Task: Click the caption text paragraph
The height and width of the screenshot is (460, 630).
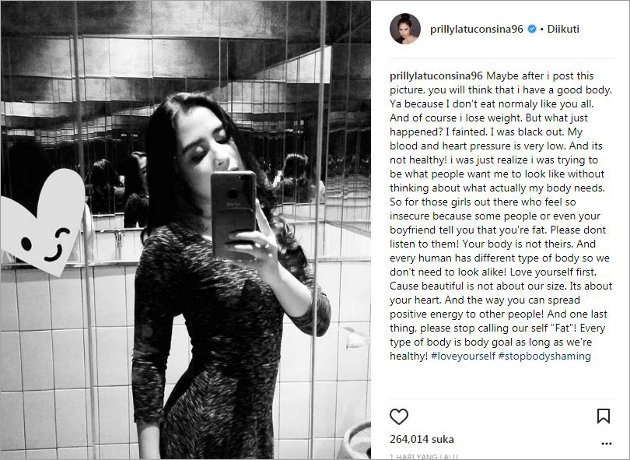Action: (501, 216)
